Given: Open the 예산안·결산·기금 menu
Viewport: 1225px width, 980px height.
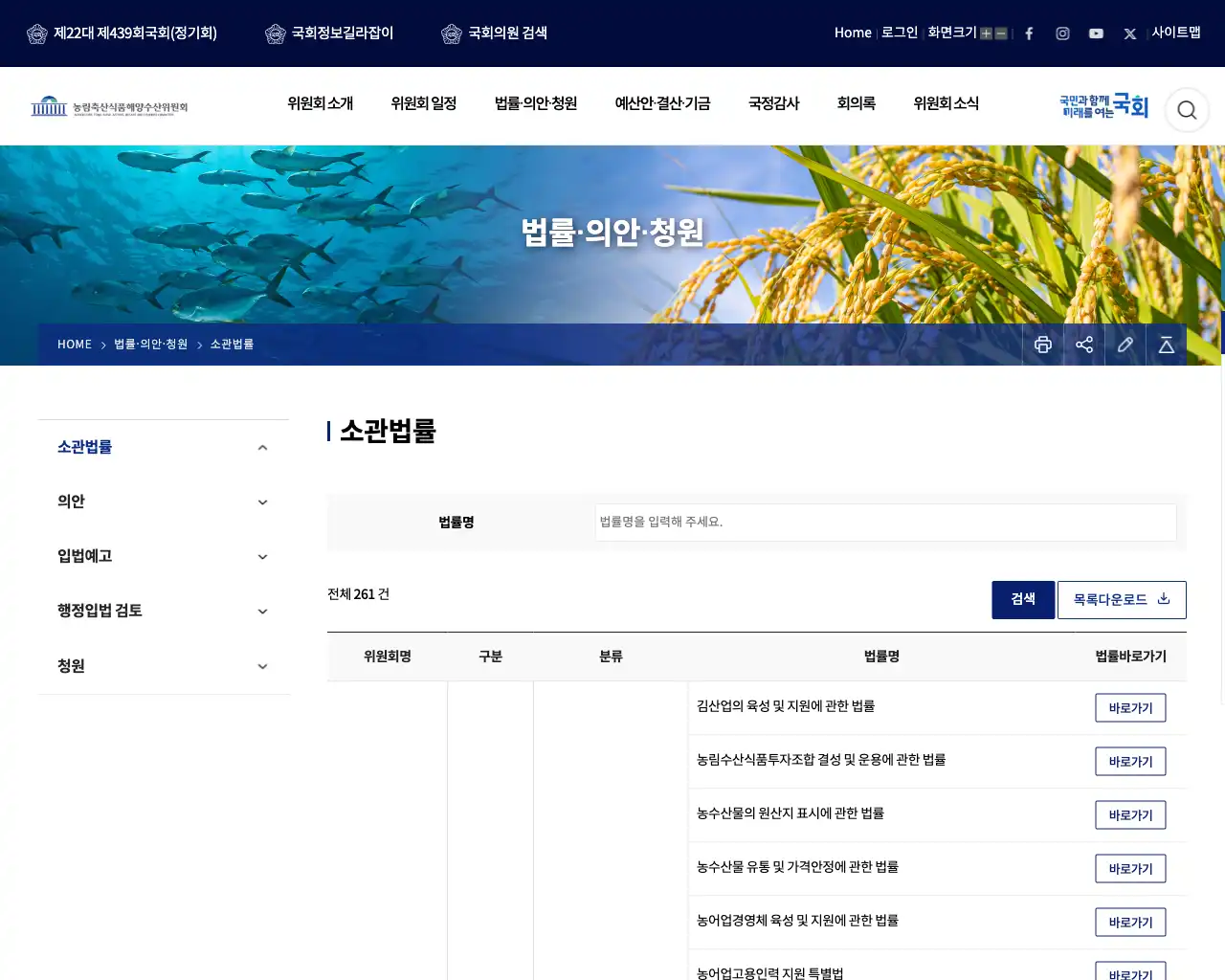Looking at the screenshot, I should coord(662,103).
